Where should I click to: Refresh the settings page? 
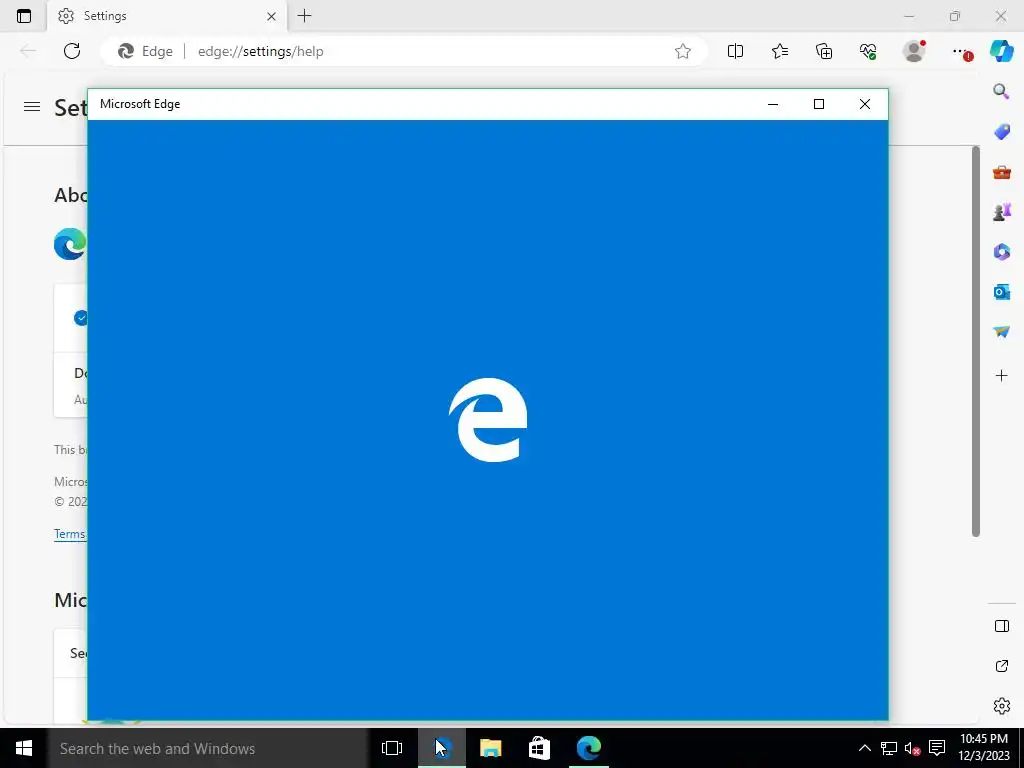(72, 51)
